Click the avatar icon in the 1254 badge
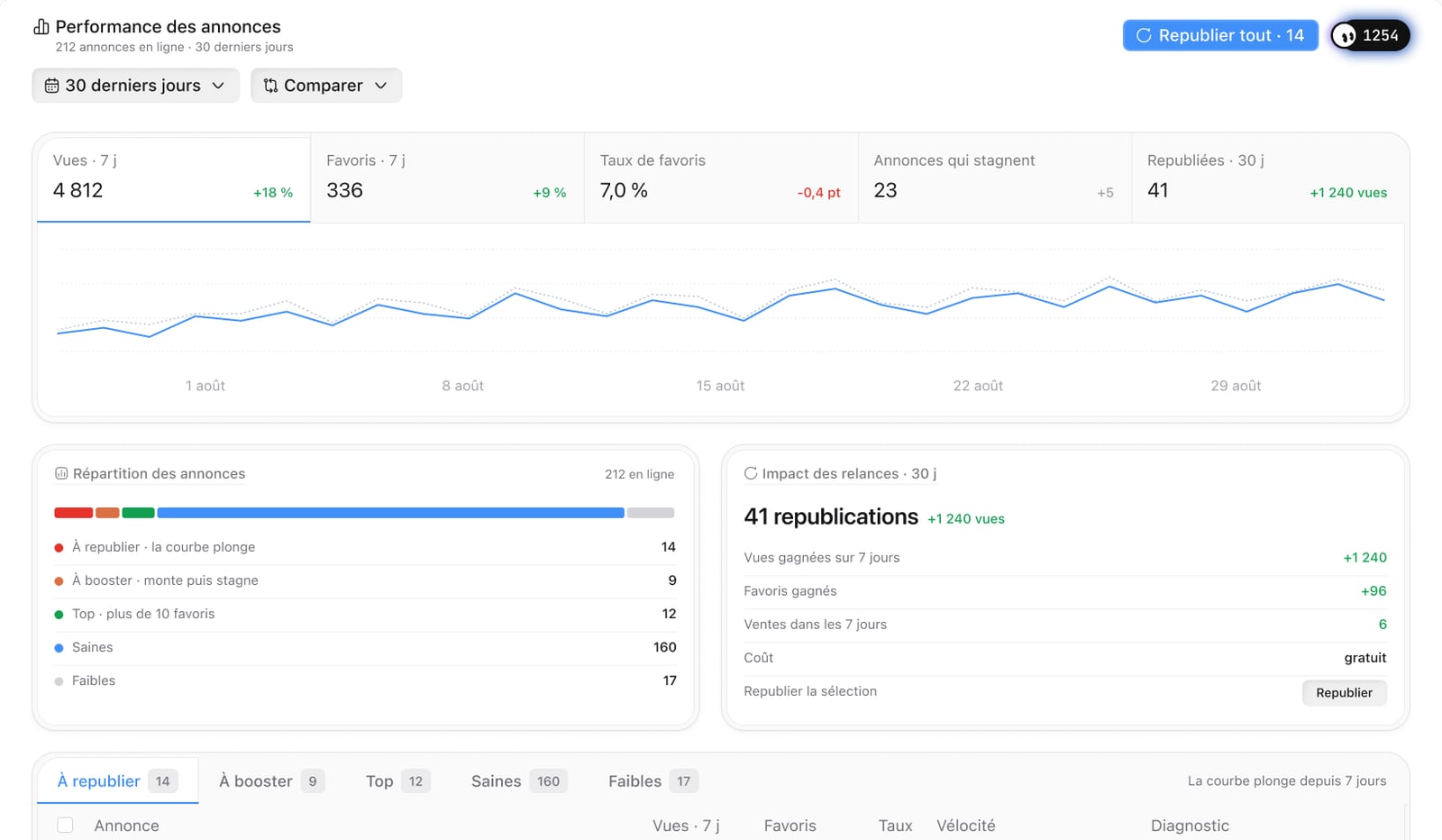 [x=1346, y=36]
